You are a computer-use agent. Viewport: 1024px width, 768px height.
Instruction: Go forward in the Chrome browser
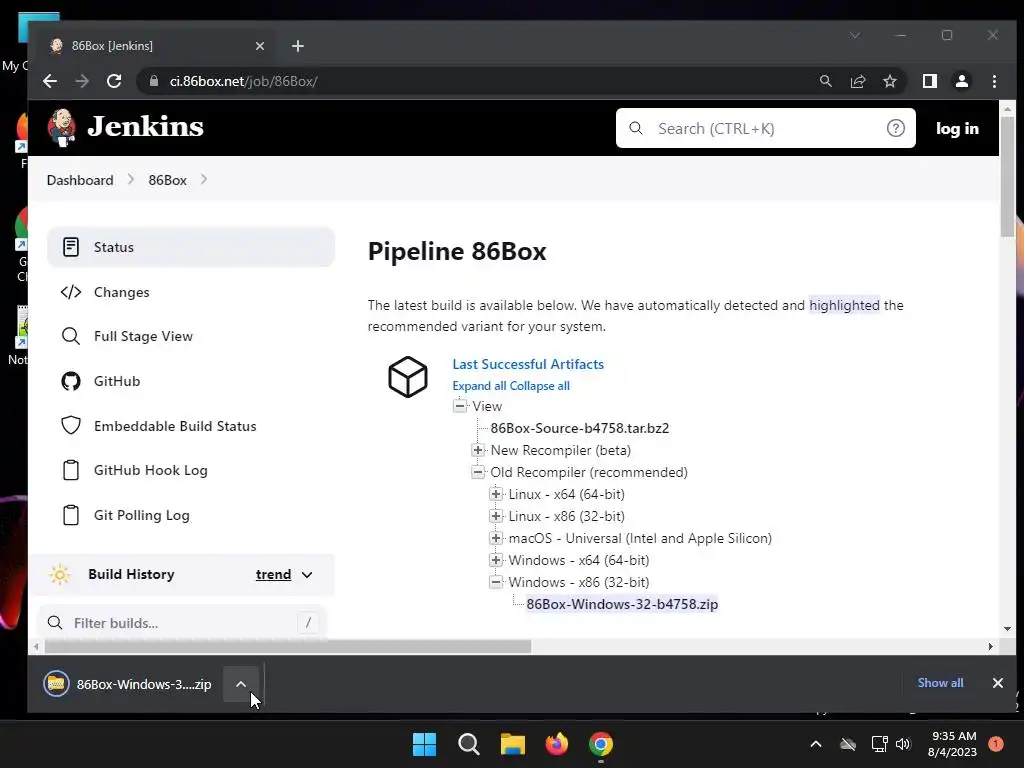pyautogui.click(x=82, y=81)
